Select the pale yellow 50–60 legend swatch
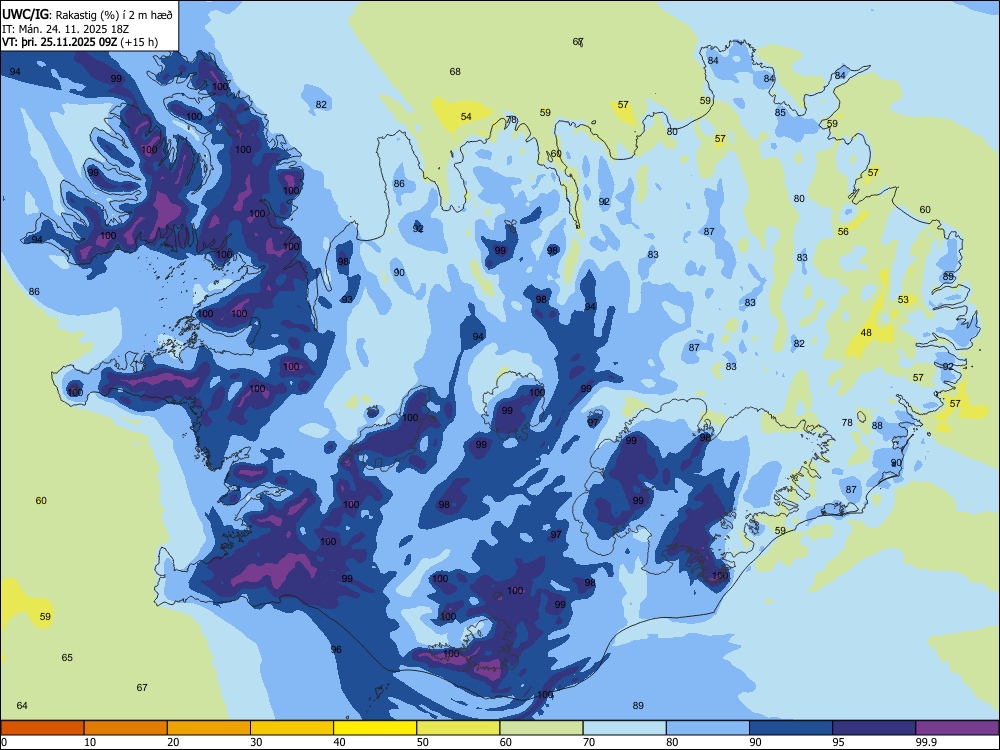The height and width of the screenshot is (750, 1000). [458, 728]
